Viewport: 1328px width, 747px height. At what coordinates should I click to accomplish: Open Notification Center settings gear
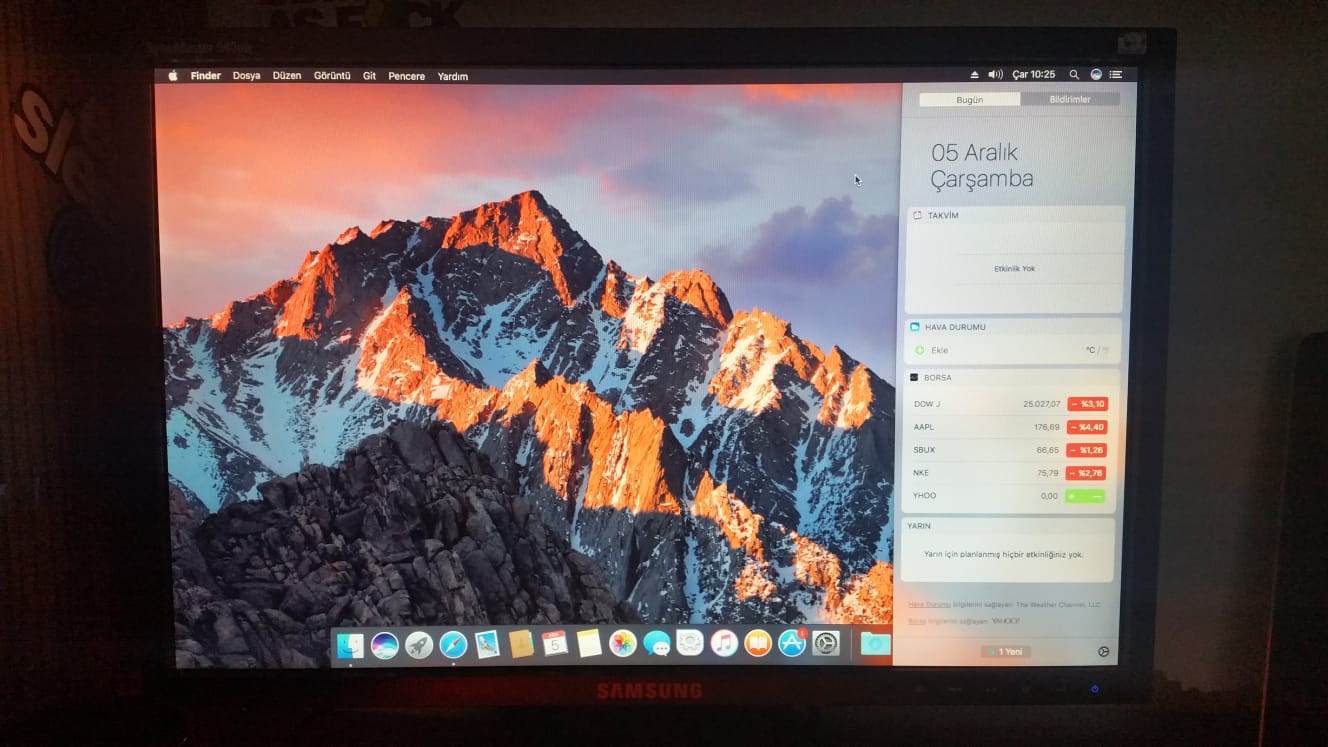(1103, 651)
